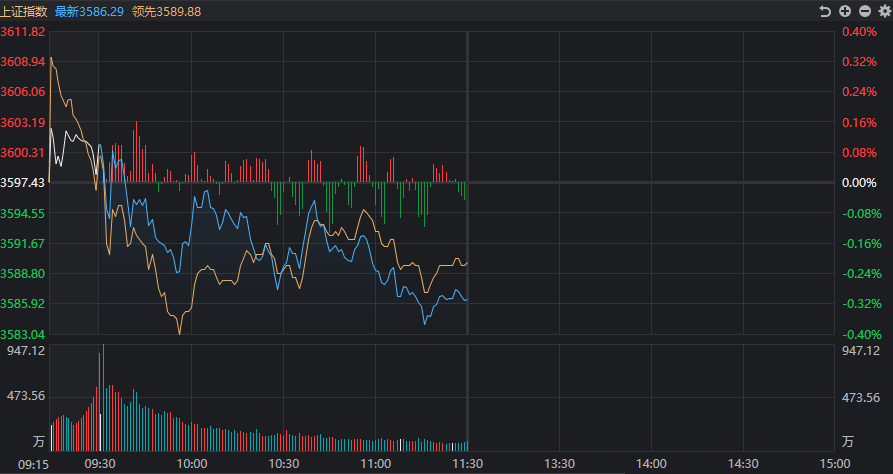Click the 0.32% percent axis label
This screenshot has width=893, height=474.
pos(859,62)
